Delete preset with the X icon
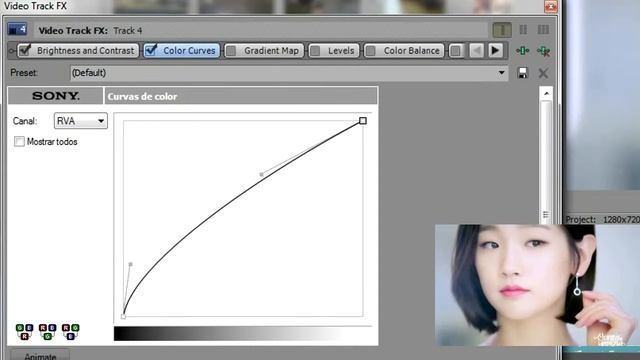640x360 pixels. tap(543, 73)
